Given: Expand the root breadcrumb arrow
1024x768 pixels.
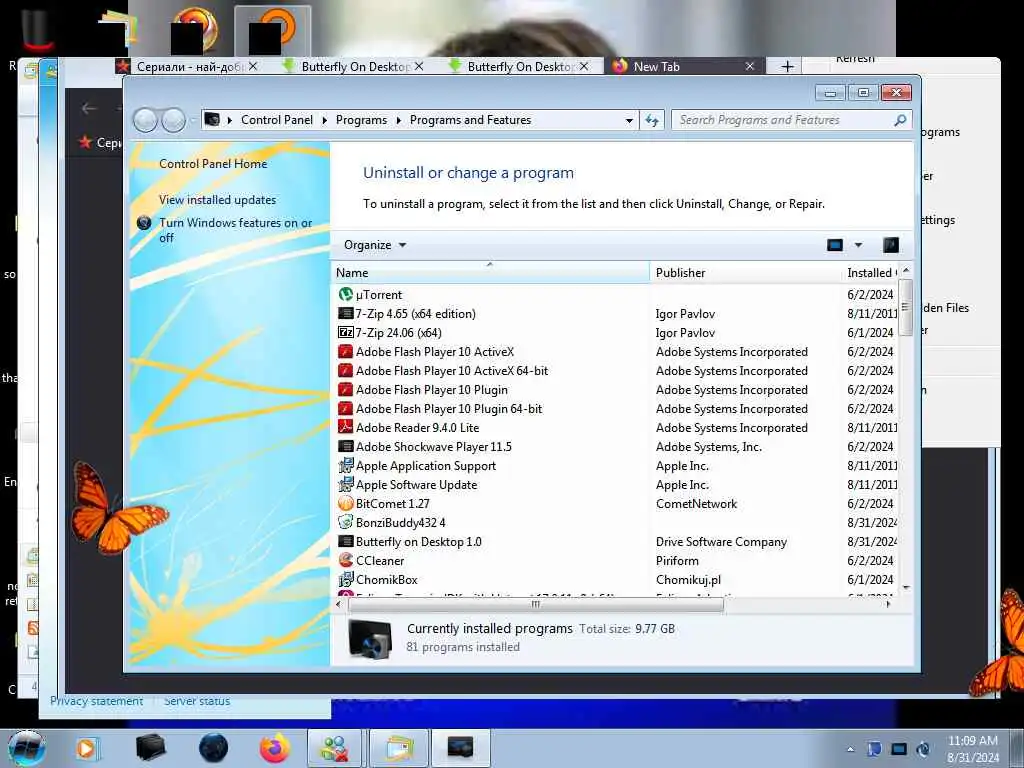Looking at the screenshot, I should pos(230,120).
